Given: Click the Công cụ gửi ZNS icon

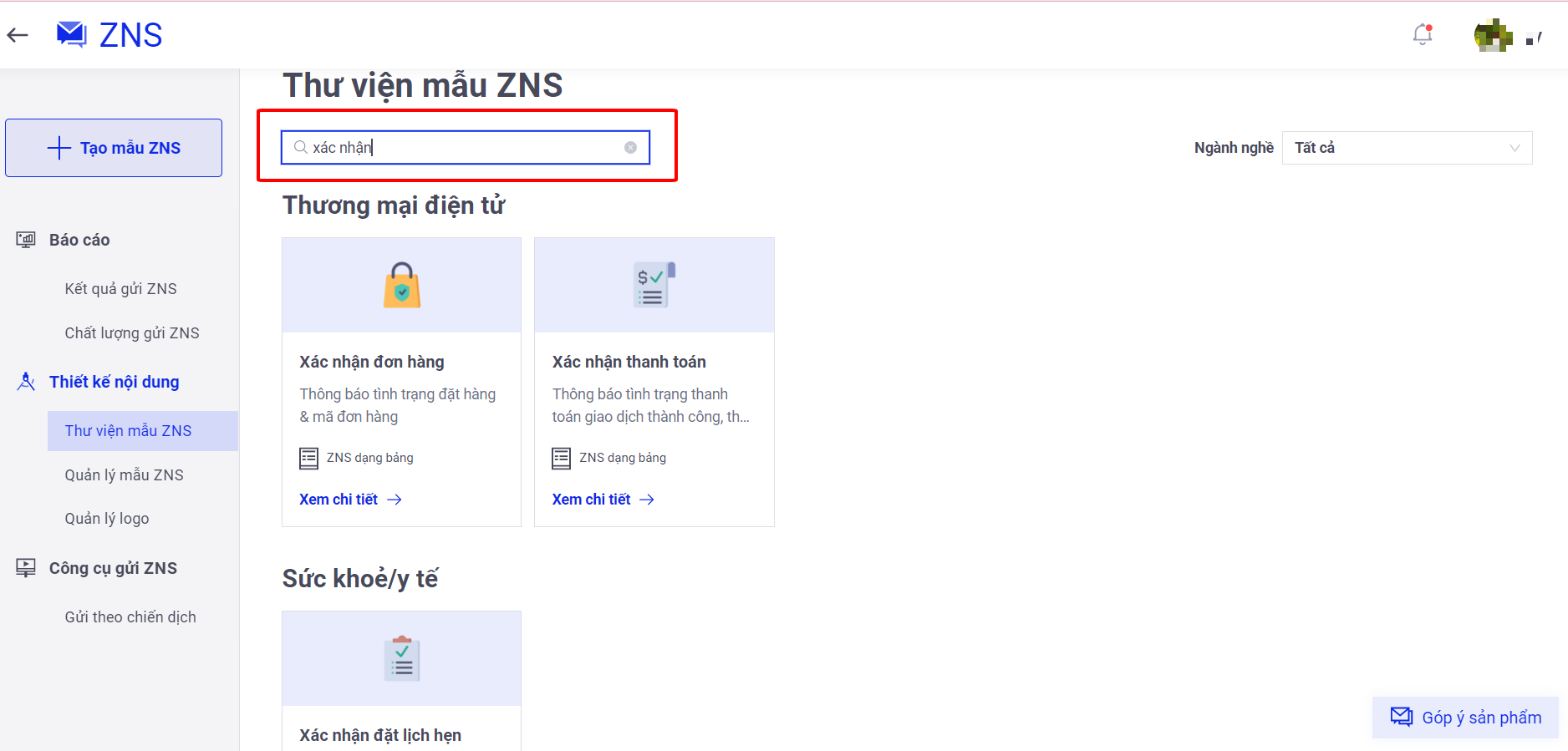Looking at the screenshot, I should pyautogui.click(x=26, y=568).
